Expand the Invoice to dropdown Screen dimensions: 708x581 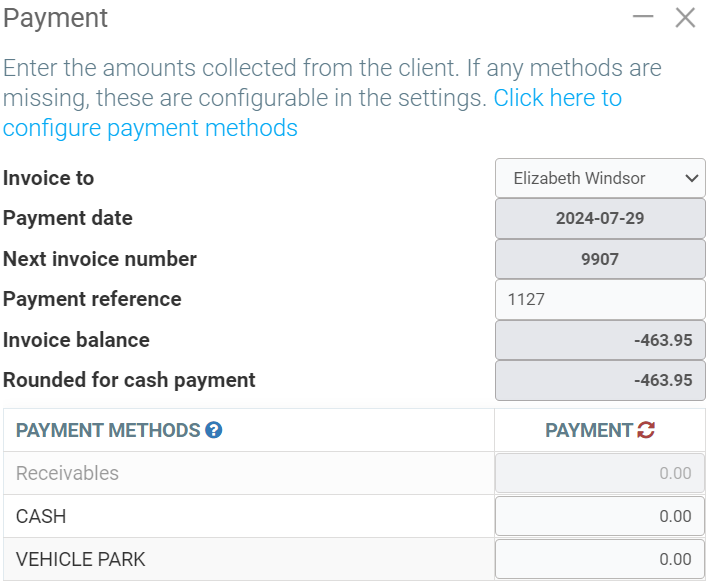pos(600,178)
